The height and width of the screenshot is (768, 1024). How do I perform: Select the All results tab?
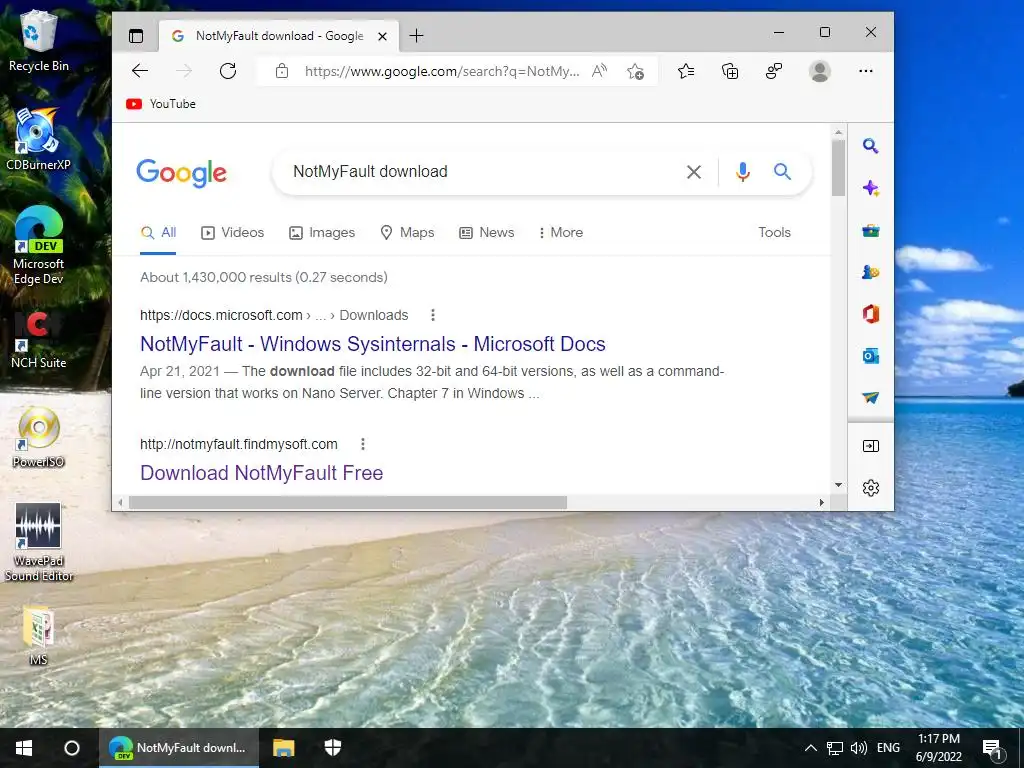coord(159,232)
